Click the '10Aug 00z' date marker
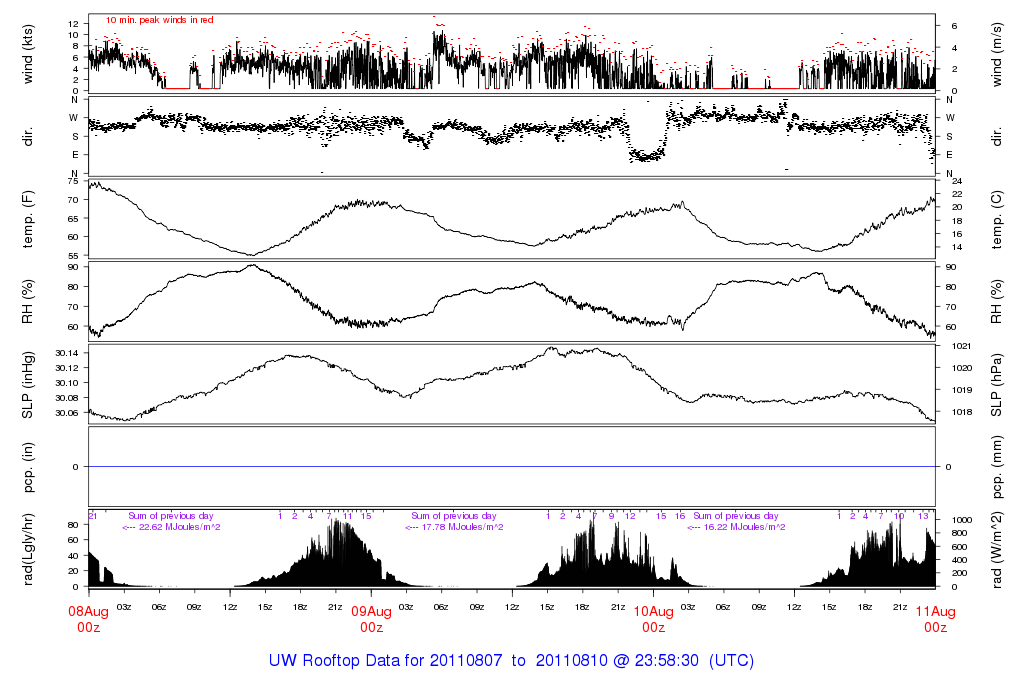The height and width of the screenshot is (700, 1024). pos(654,619)
